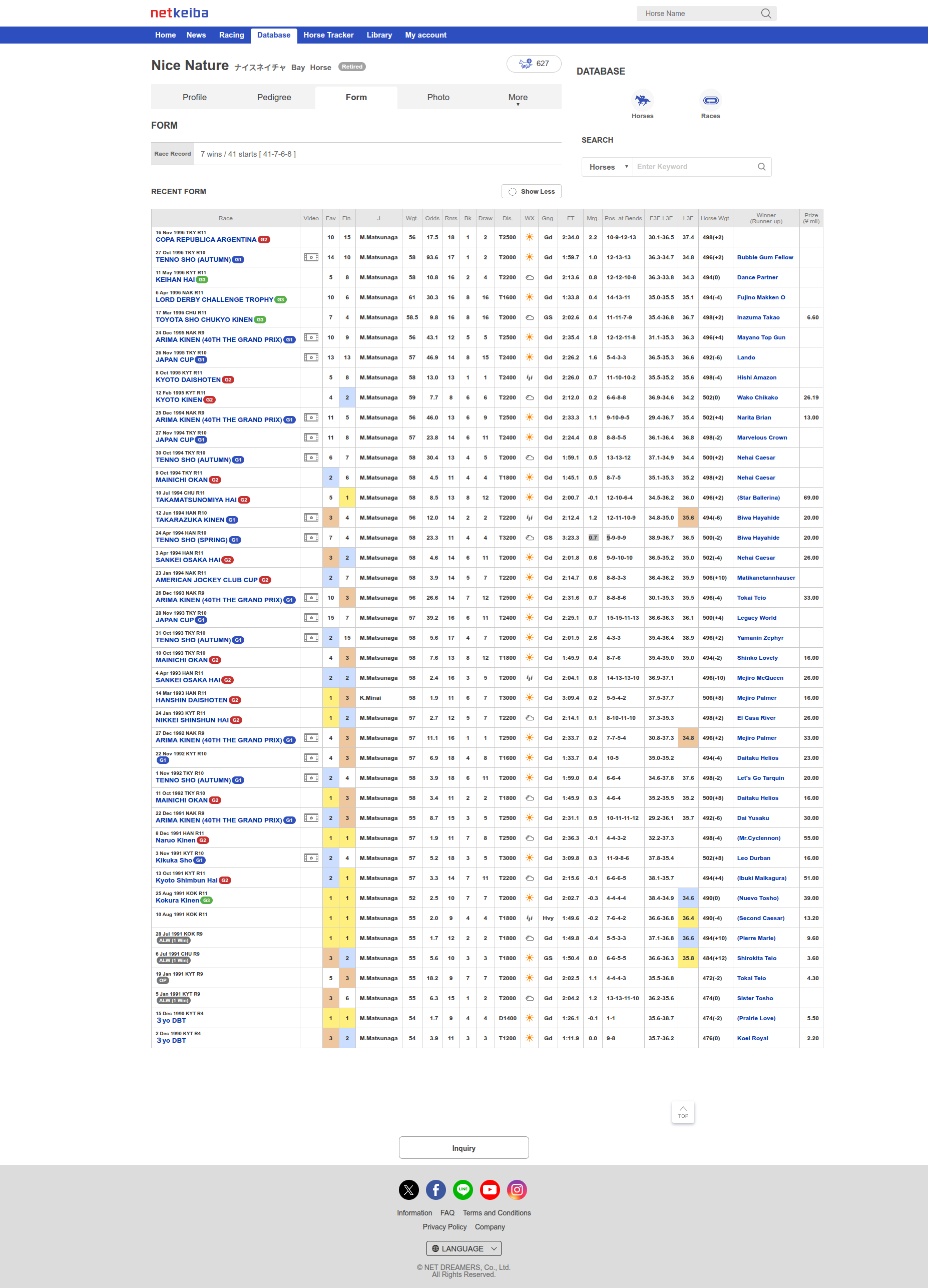Screen dimensions: 928x1288
Task: Focus the Horse Name search field
Action: click(699, 14)
